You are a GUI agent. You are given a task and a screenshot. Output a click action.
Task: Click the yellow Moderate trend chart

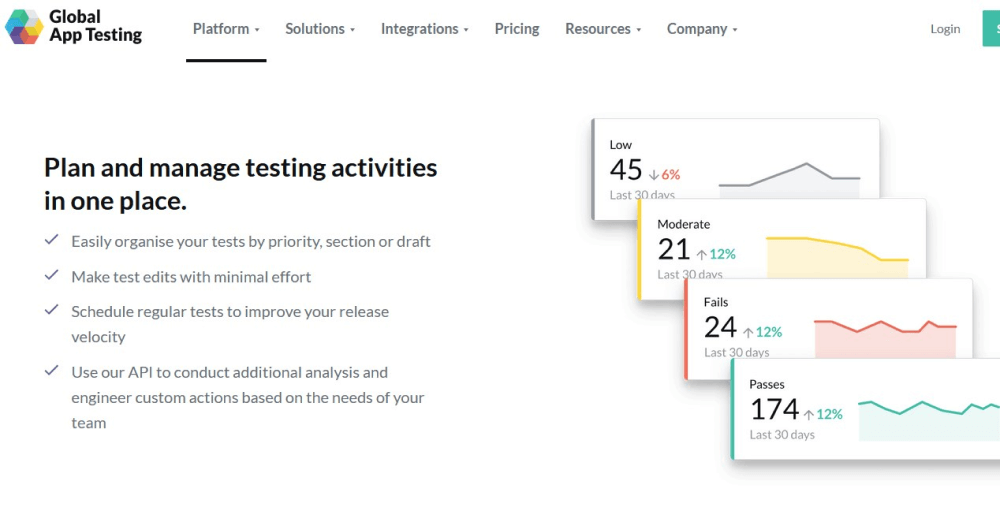pyautogui.click(x=837, y=256)
